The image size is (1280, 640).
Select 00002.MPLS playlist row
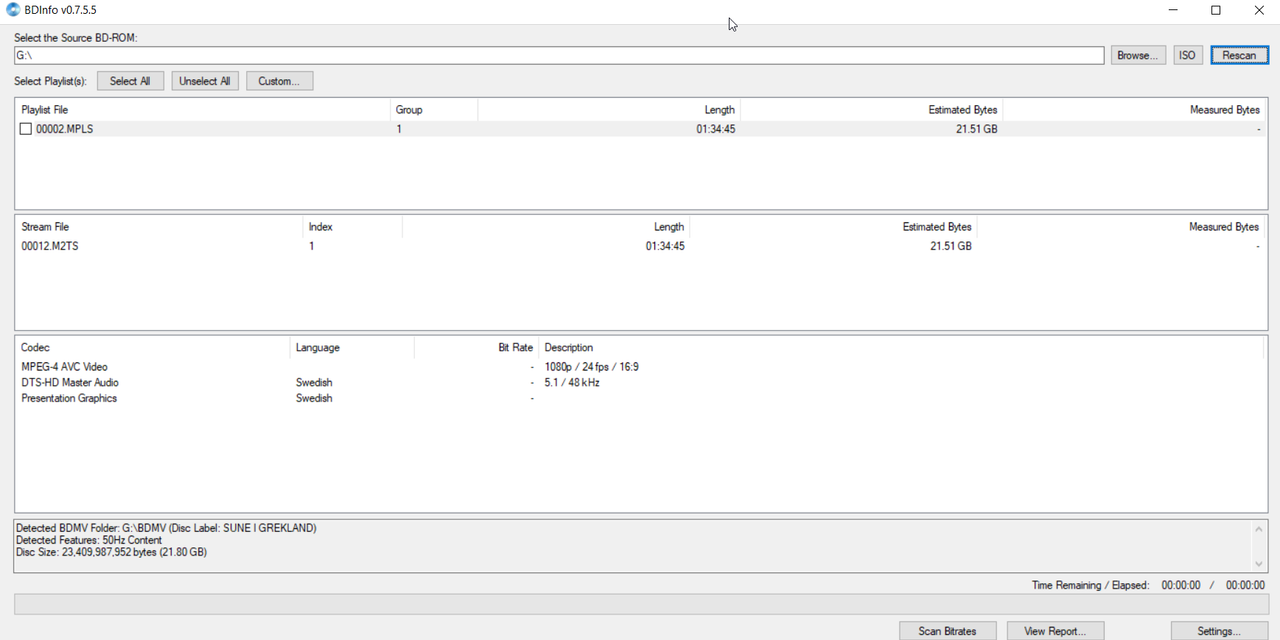point(640,129)
